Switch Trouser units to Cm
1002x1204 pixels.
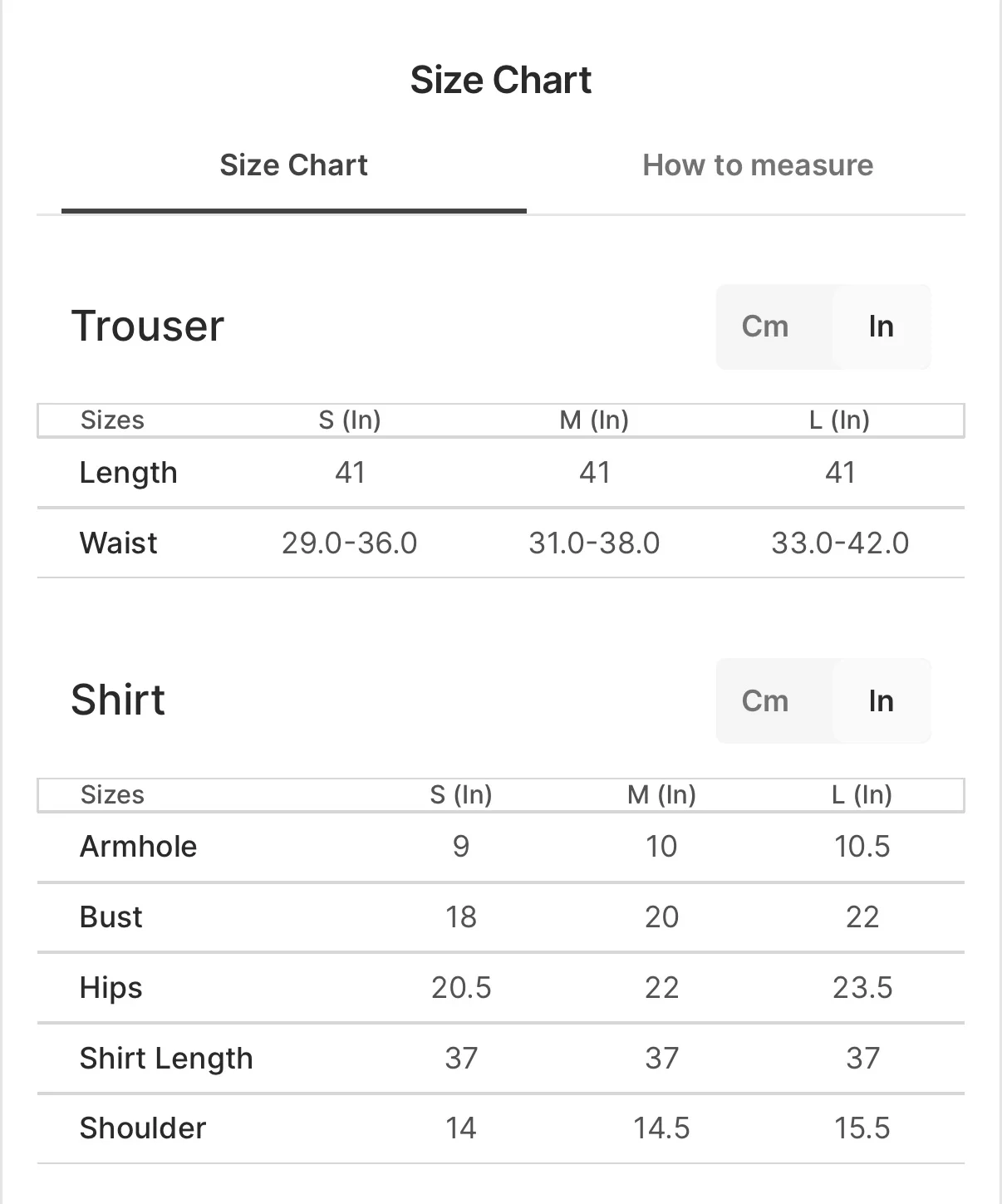(764, 327)
